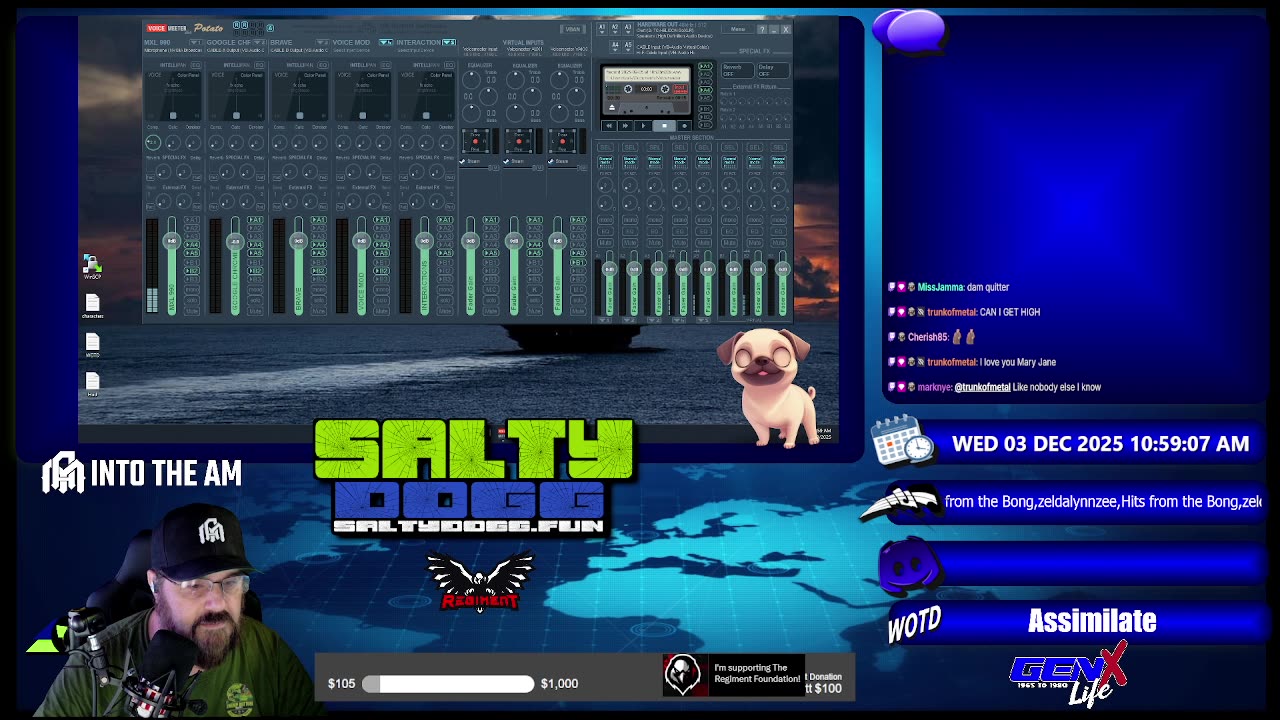
Task: Toggle Special FX Reverb OFF button
Action: pyautogui.click(x=738, y=71)
